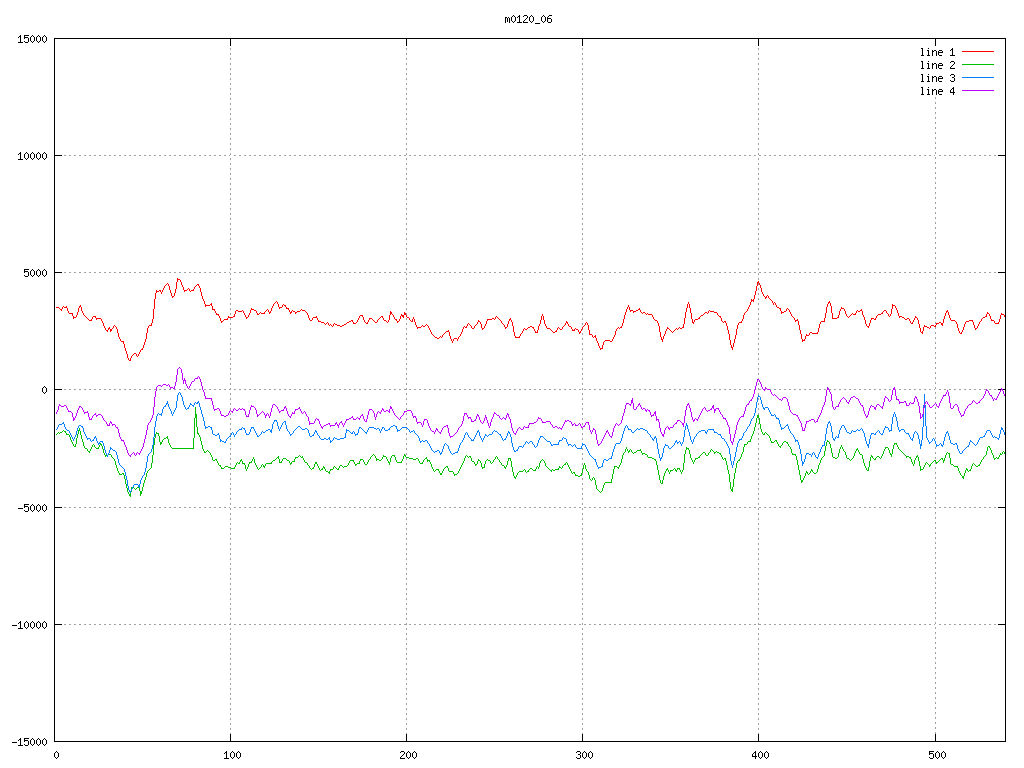Select the 'line 4' legend label
Viewport: 1024px width, 768px height.
click(937, 91)
